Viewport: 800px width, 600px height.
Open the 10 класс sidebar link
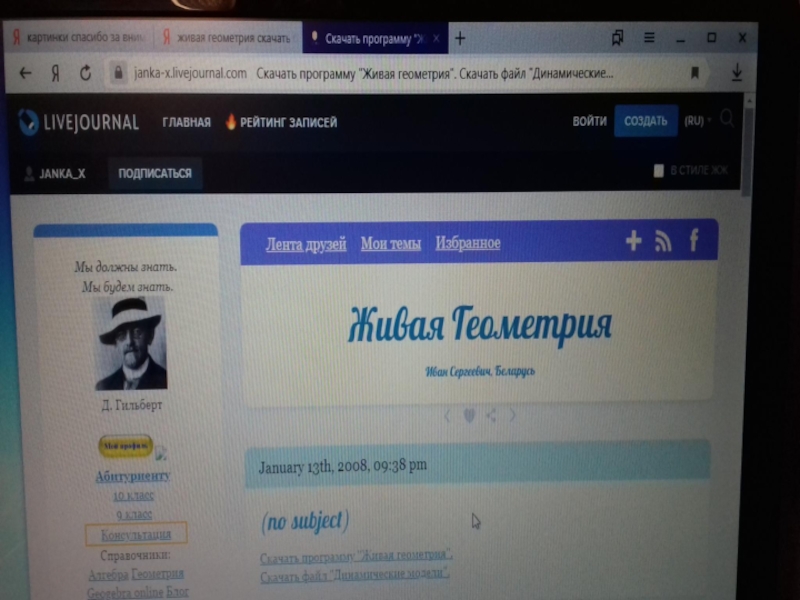coord(134,495)
